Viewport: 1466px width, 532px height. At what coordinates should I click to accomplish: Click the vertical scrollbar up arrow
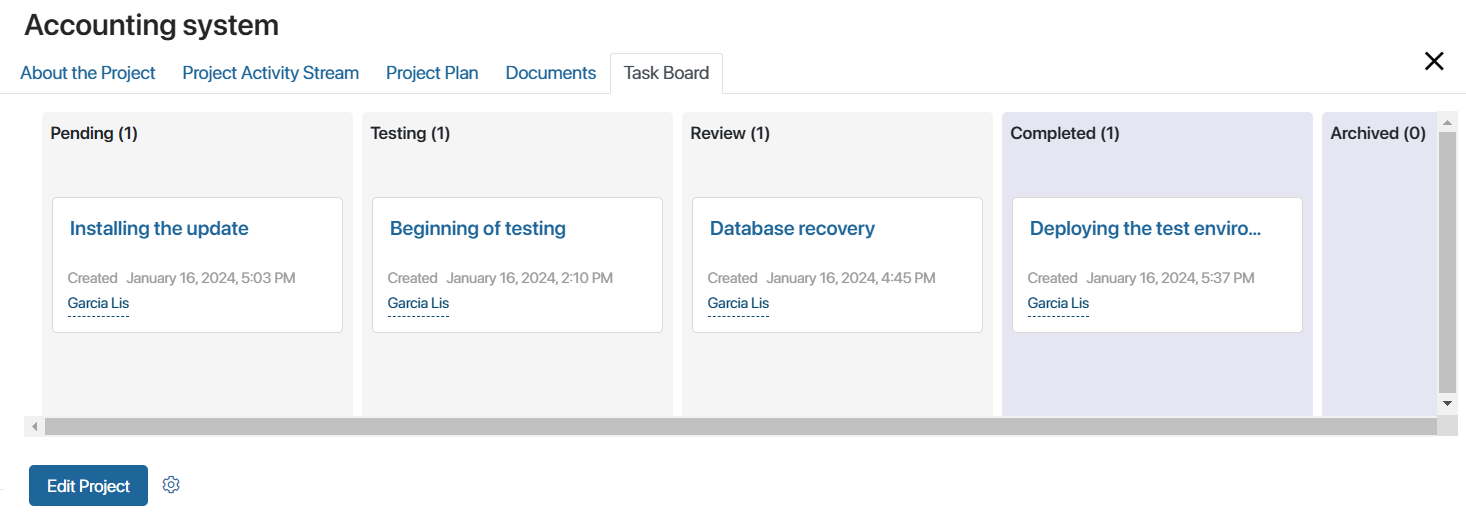tap(1447, 122)
